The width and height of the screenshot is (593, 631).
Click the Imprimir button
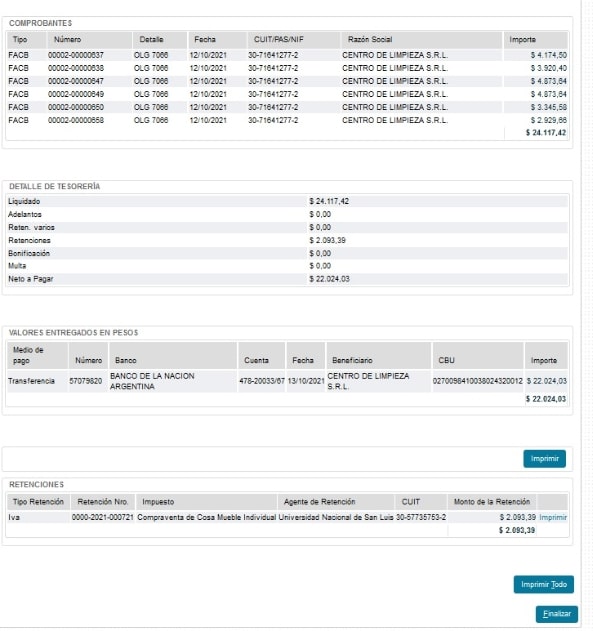pyautogui.click(x=544, y=459)
